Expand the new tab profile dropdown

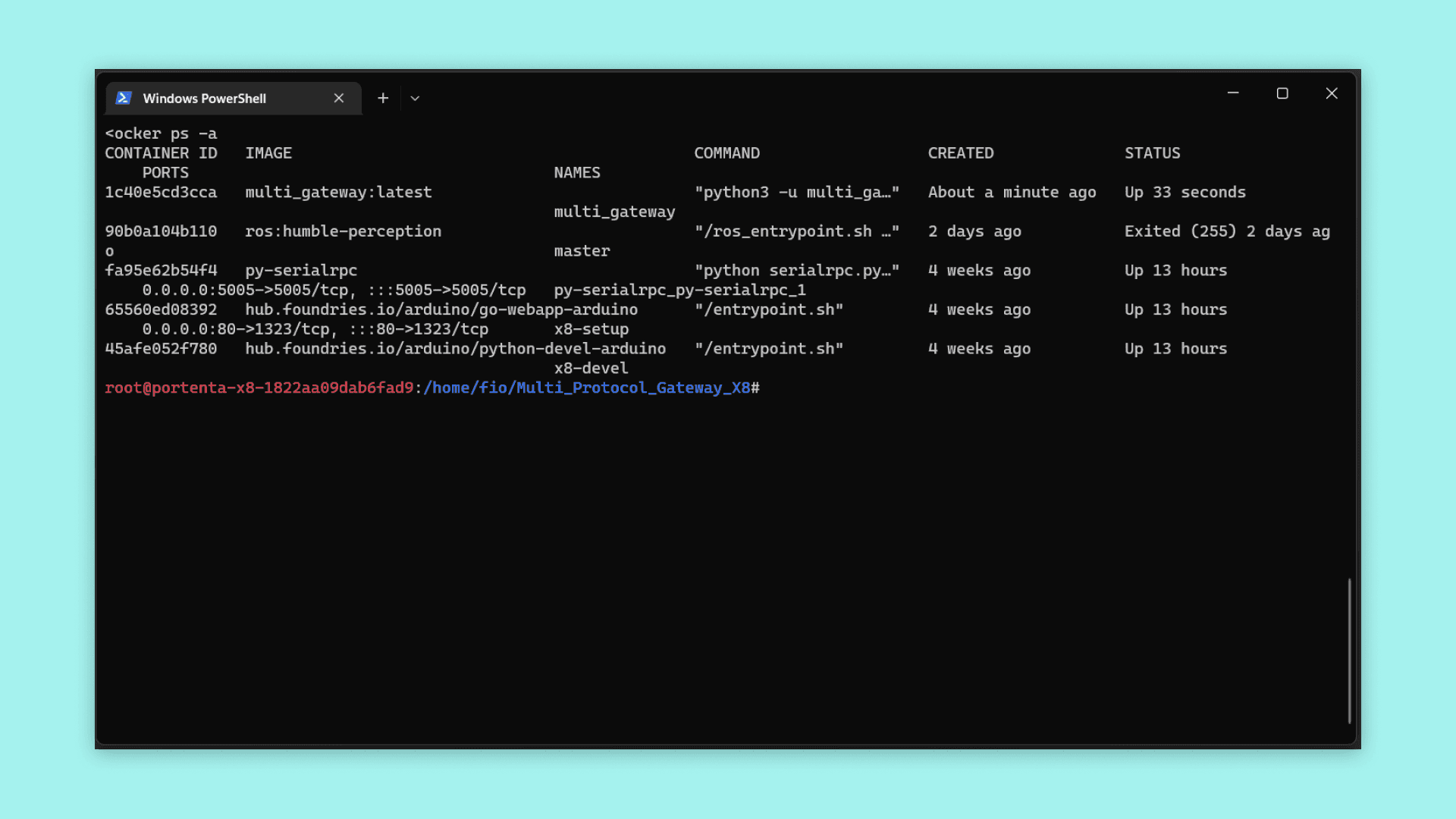[x=415, y=98]
